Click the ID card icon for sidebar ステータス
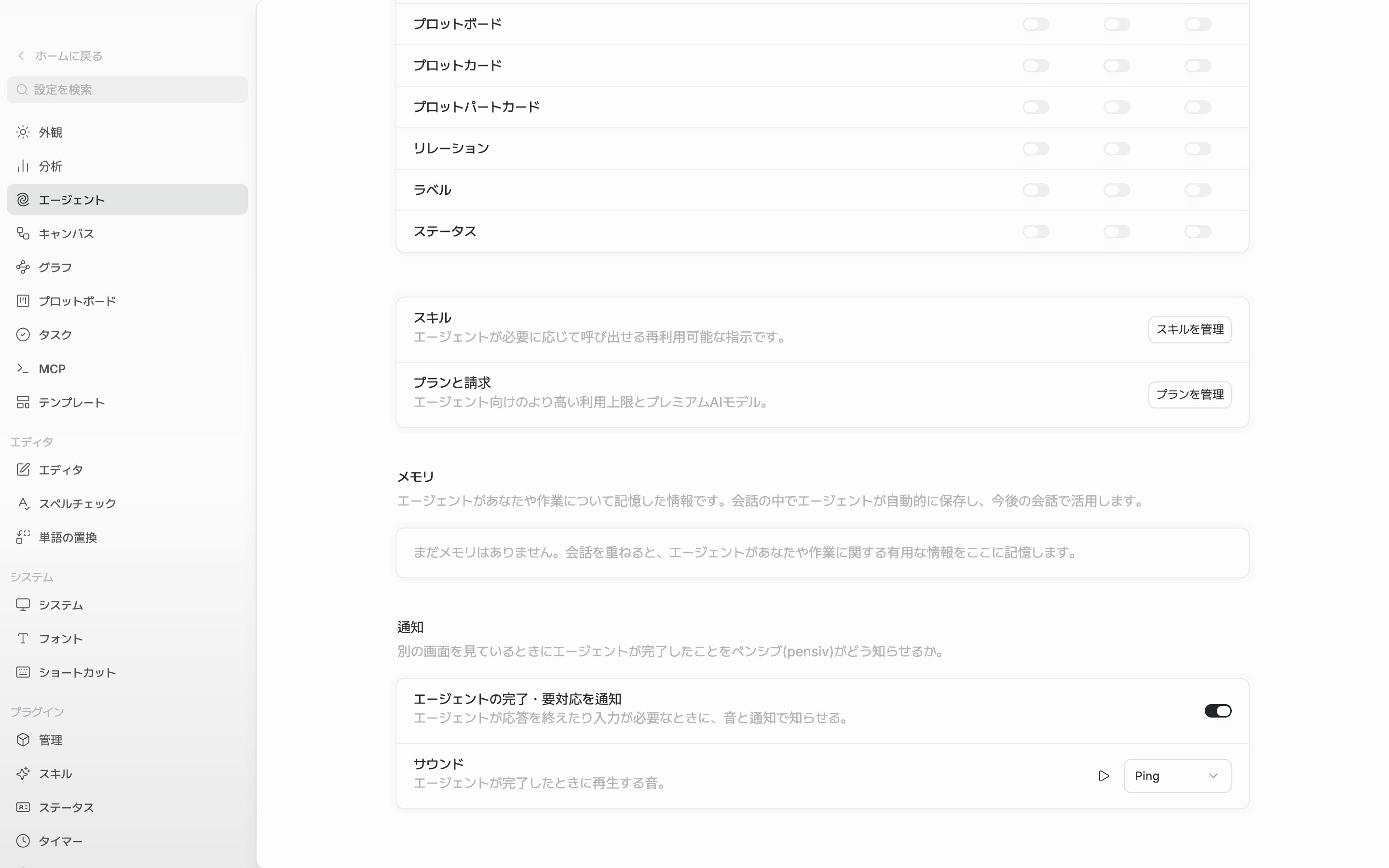Screen dimensions: 1389x868 pyautogui.click(x=23, y=808)
